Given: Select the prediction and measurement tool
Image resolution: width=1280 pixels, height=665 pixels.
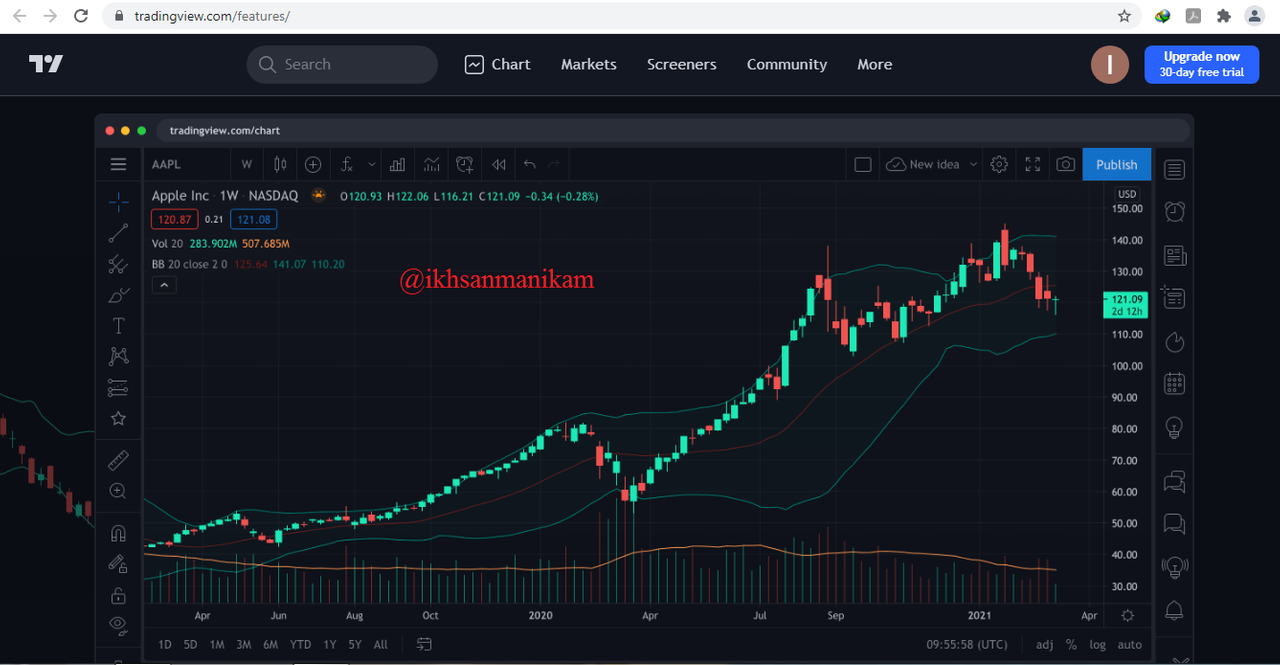Looking at the screenshot, I should click(118, 387).
